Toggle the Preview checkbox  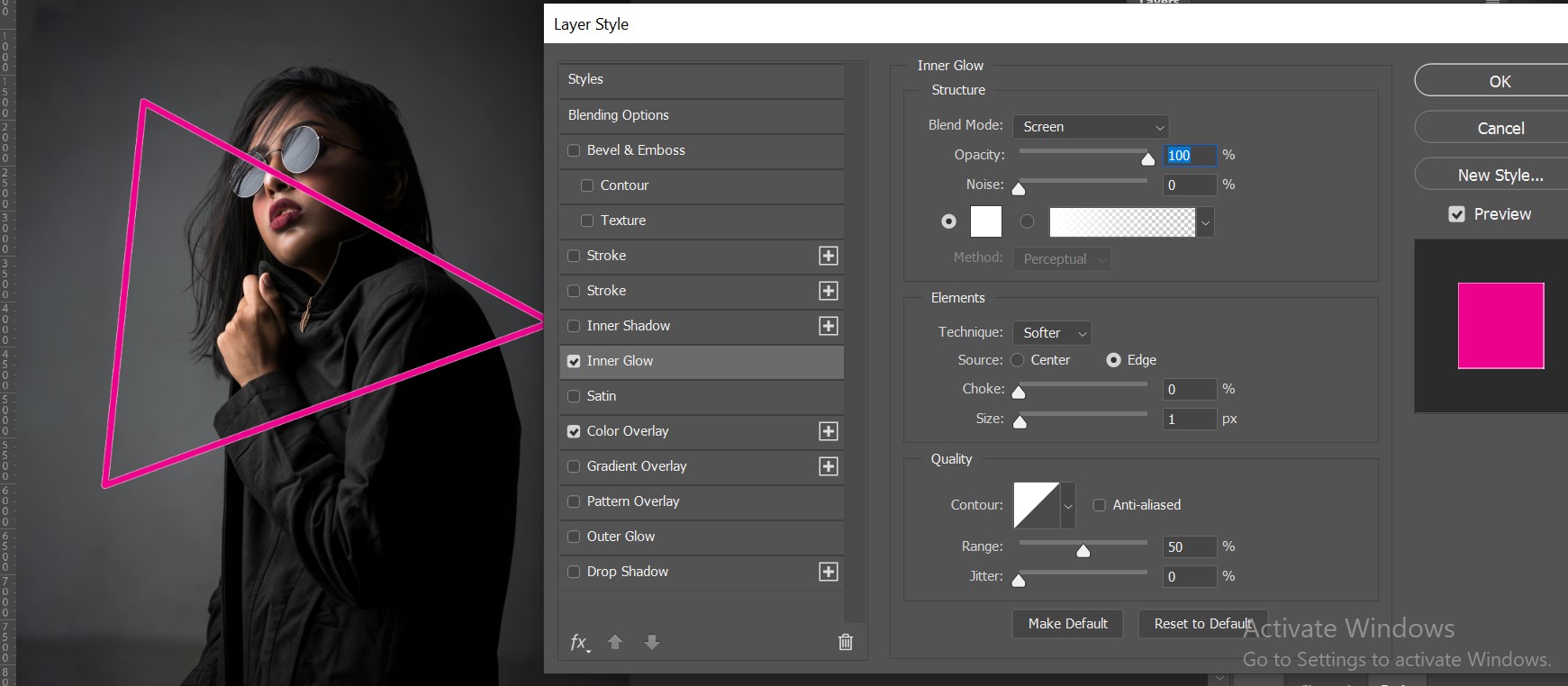1456,214
